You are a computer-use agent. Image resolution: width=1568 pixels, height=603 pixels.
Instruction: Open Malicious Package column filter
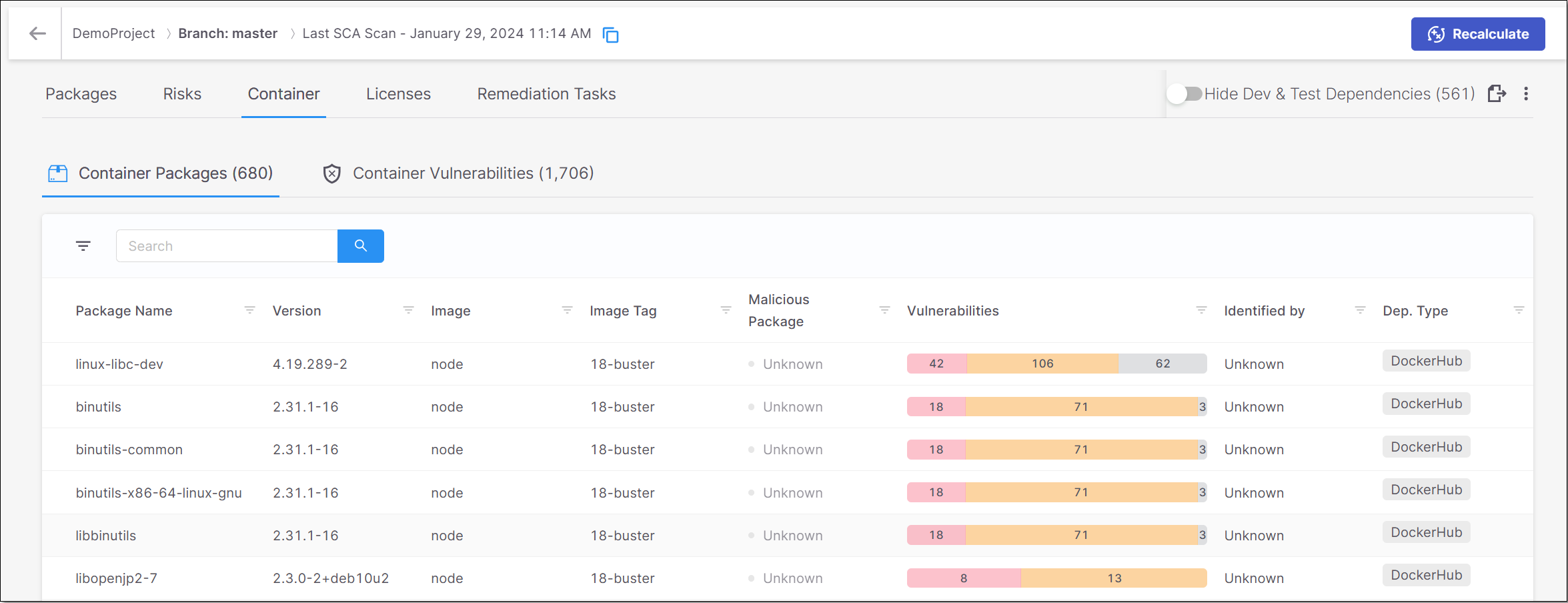pos(884,310)
